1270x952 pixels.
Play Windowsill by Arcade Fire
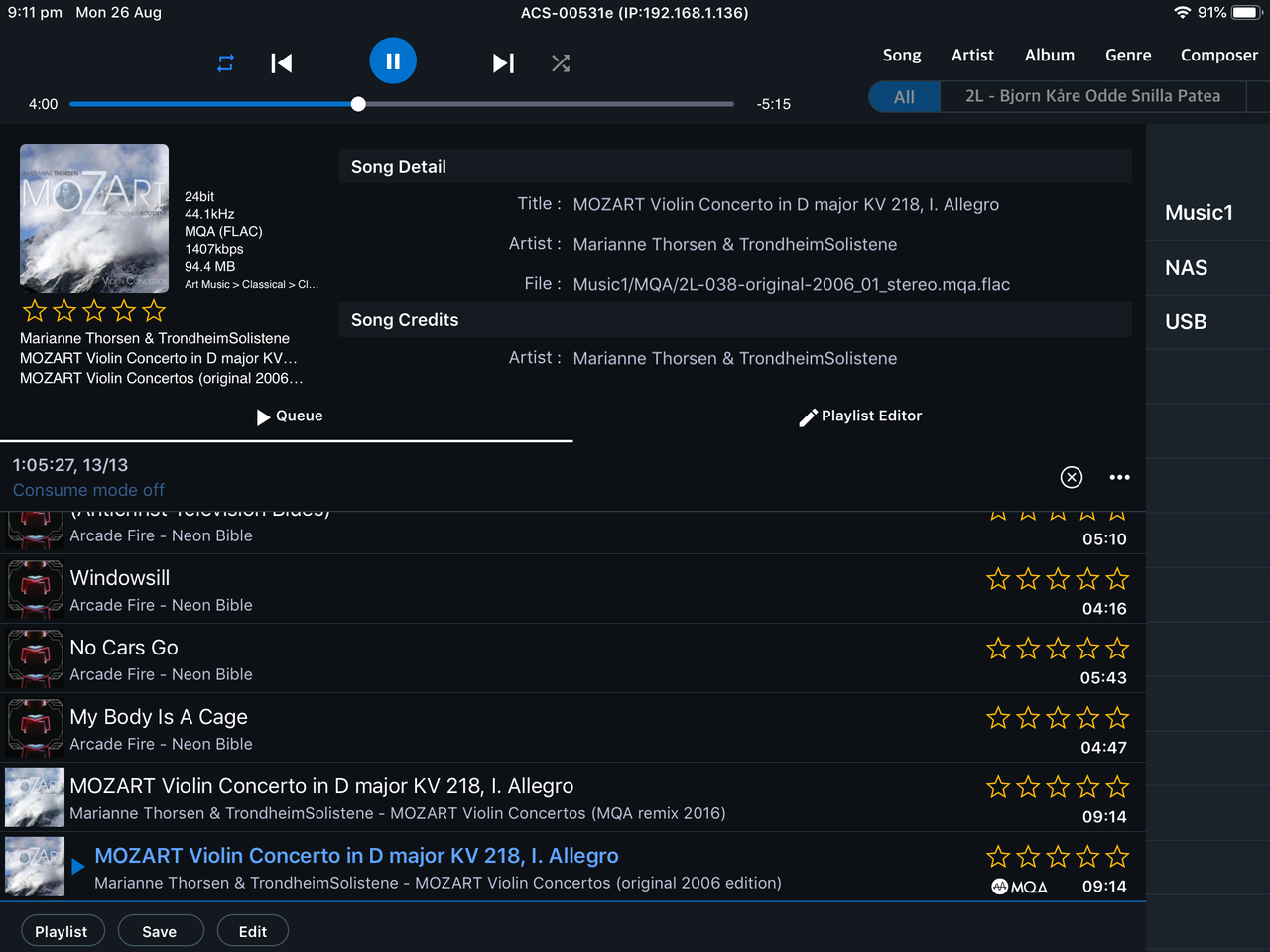[572, 589]
